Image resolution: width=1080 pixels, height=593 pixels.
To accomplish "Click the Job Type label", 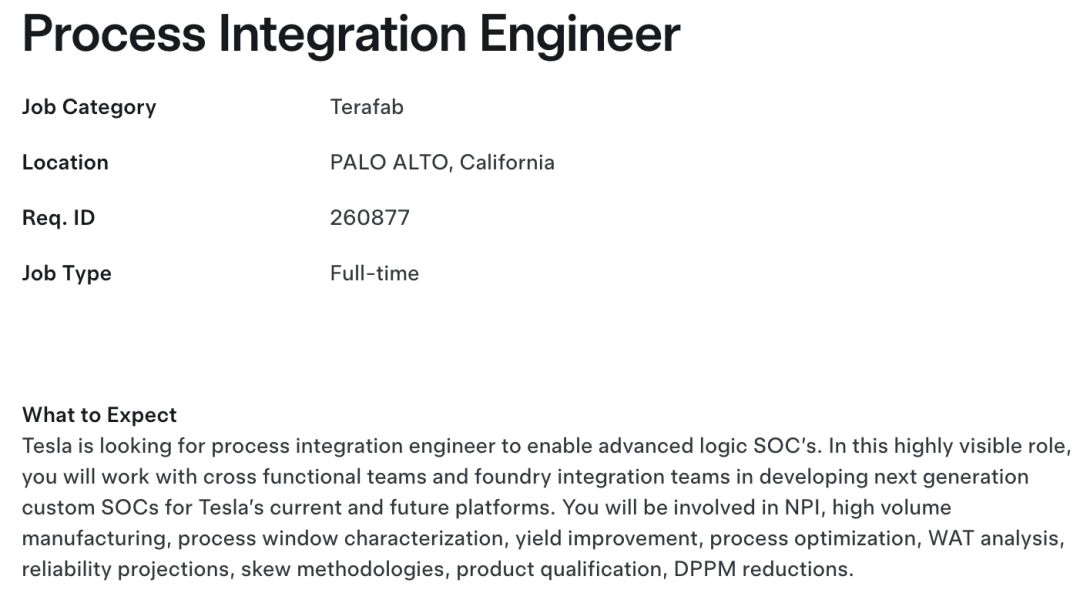I will [x=66, y=273].
